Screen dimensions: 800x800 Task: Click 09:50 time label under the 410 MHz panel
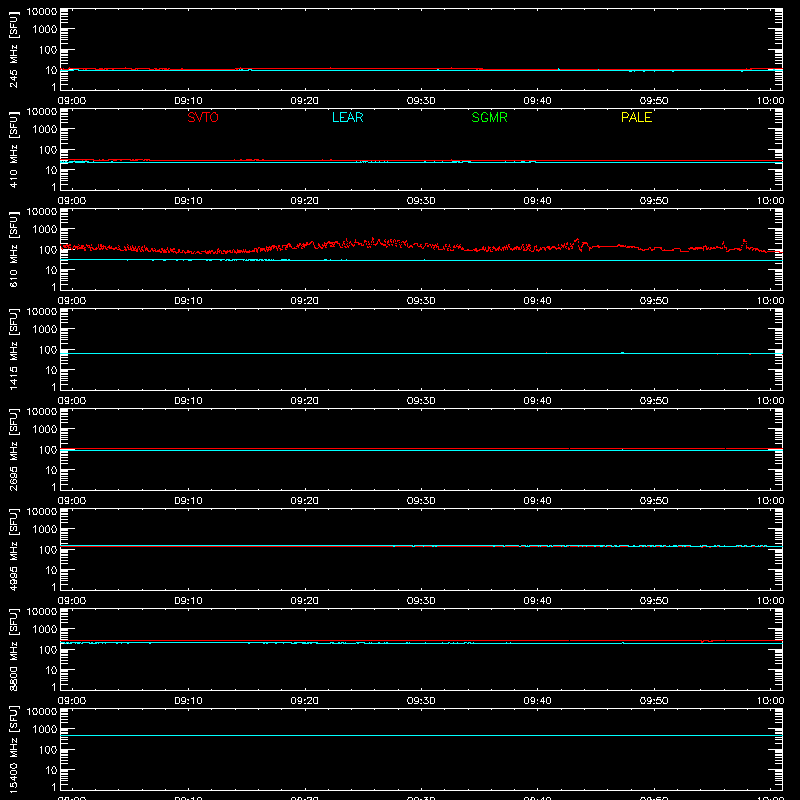(654, 201)
